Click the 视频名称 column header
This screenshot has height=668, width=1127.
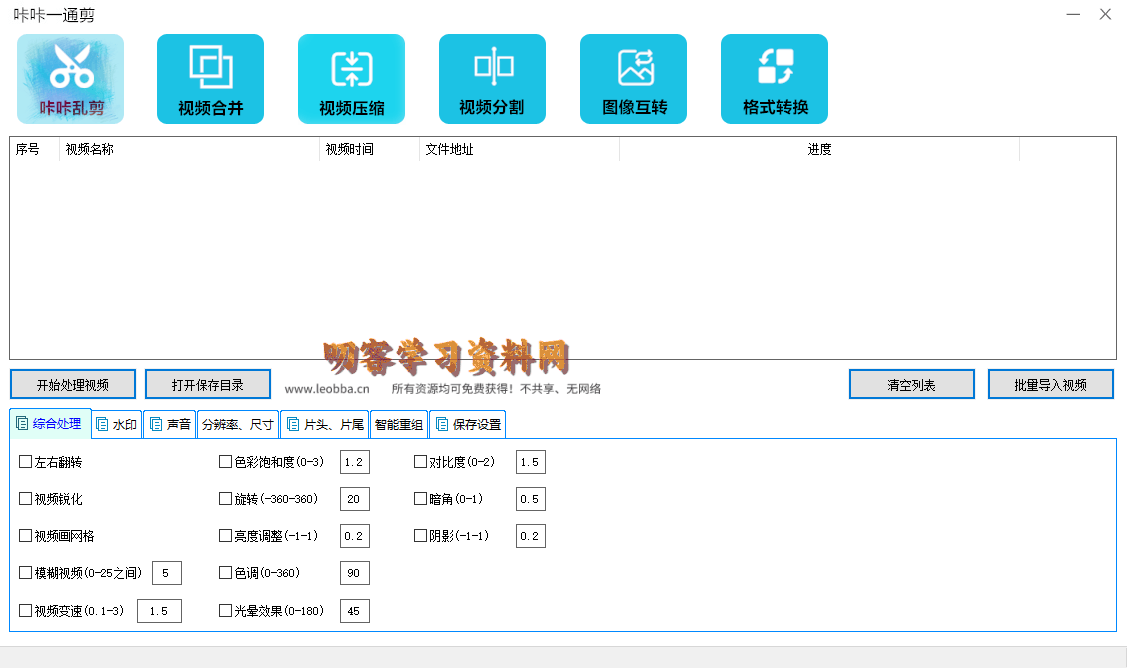click(x=90, y=150)
